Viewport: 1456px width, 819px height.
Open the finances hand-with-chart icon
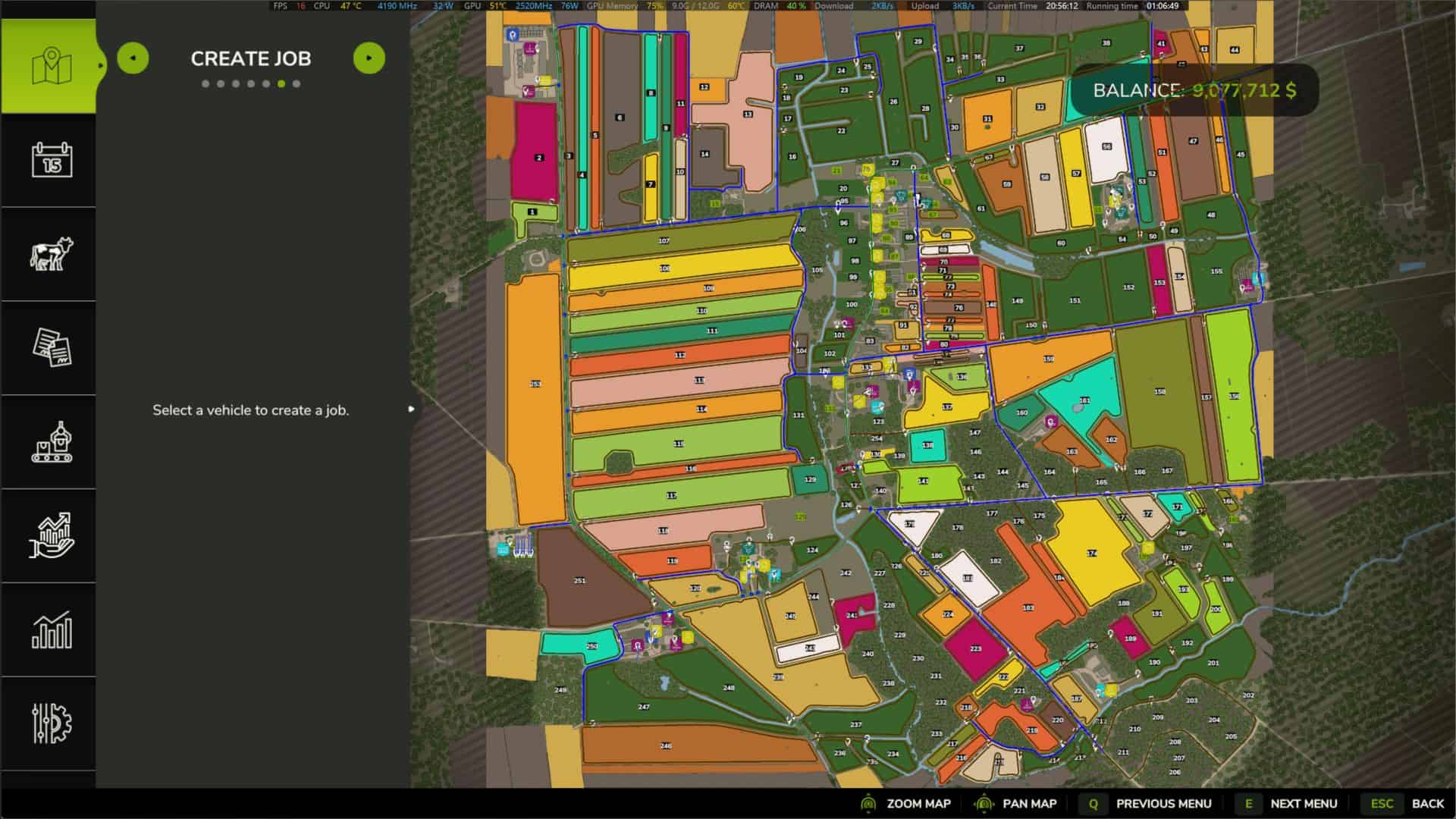point(51,535)
